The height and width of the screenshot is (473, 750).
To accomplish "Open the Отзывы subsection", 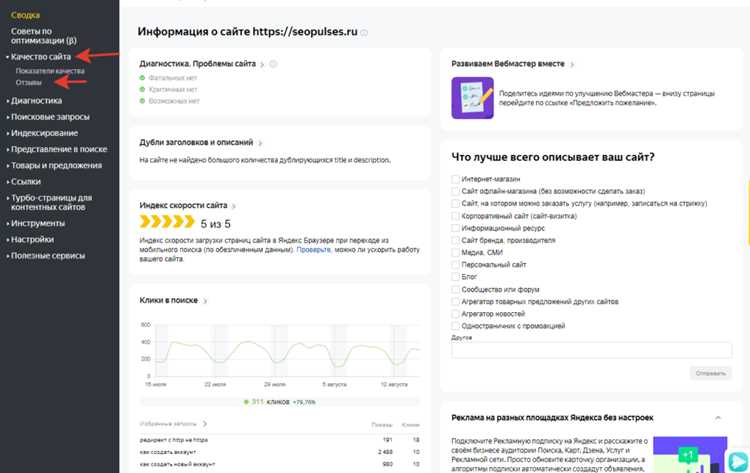I will 28,83.
